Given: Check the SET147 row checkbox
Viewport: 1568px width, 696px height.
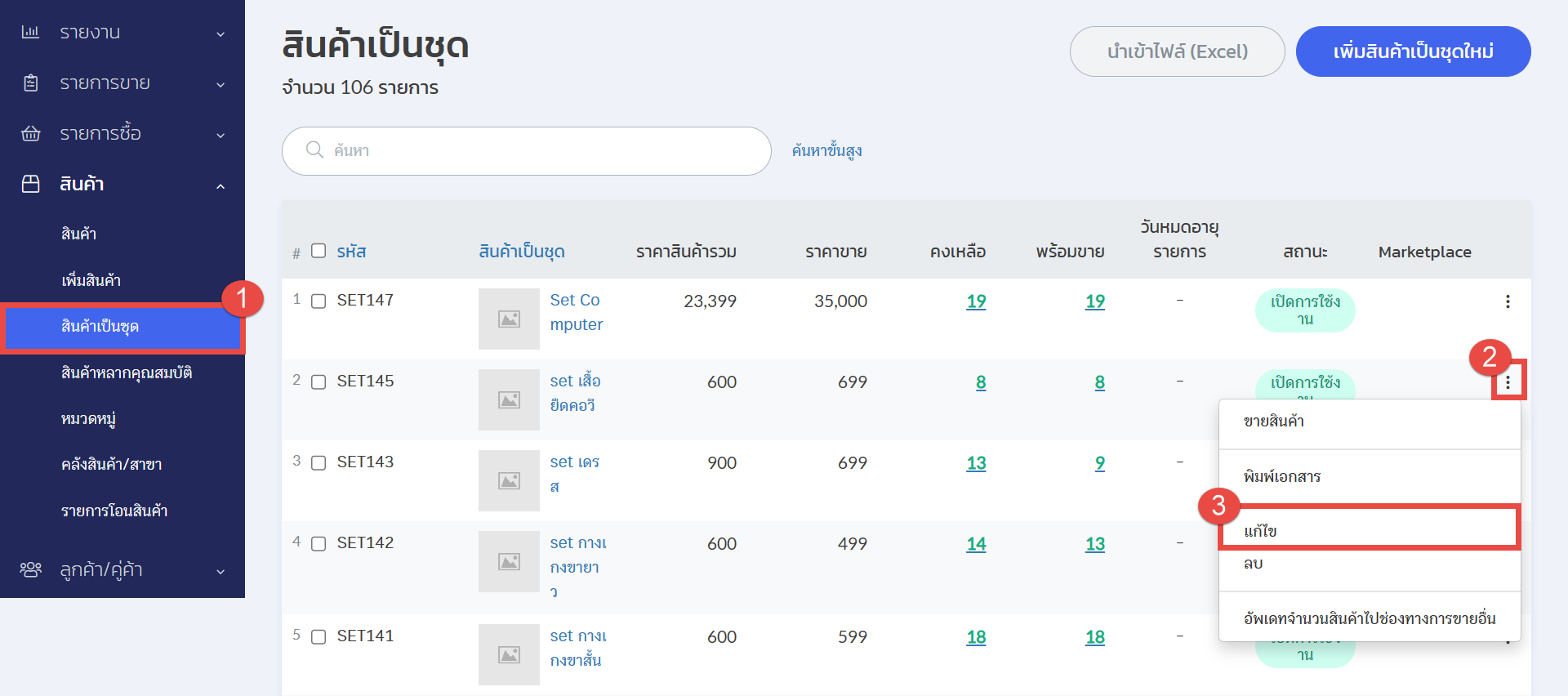Looking at the screenshot, I should pos(318,301).
